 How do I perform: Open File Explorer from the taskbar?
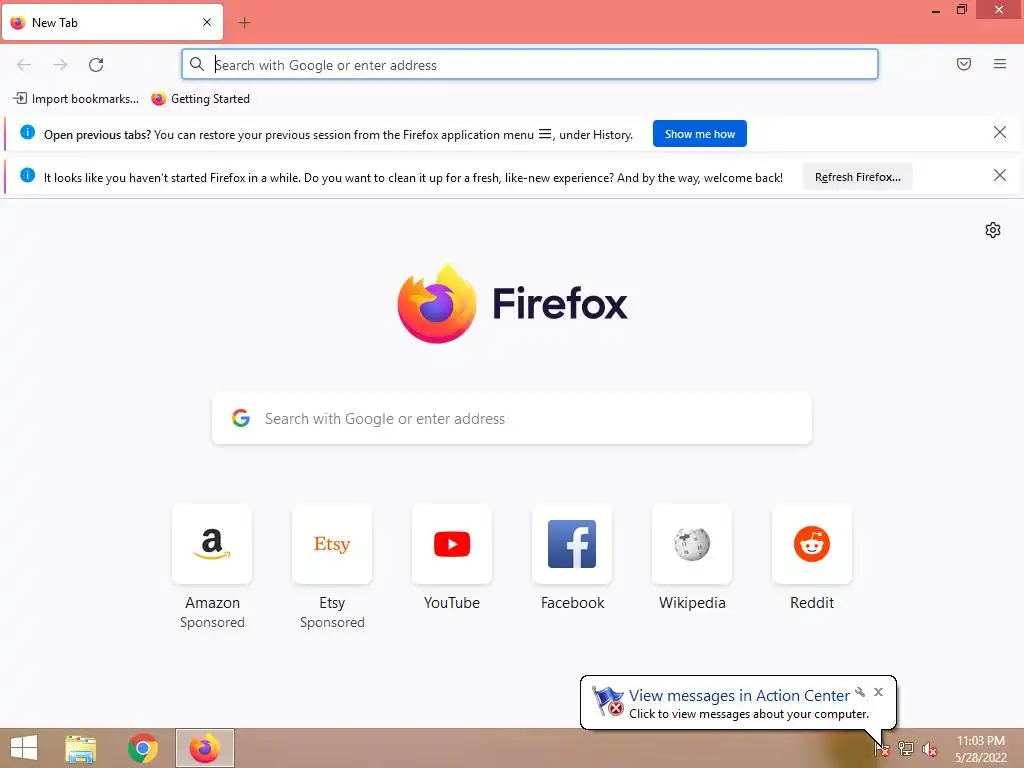tap(81, 748)
